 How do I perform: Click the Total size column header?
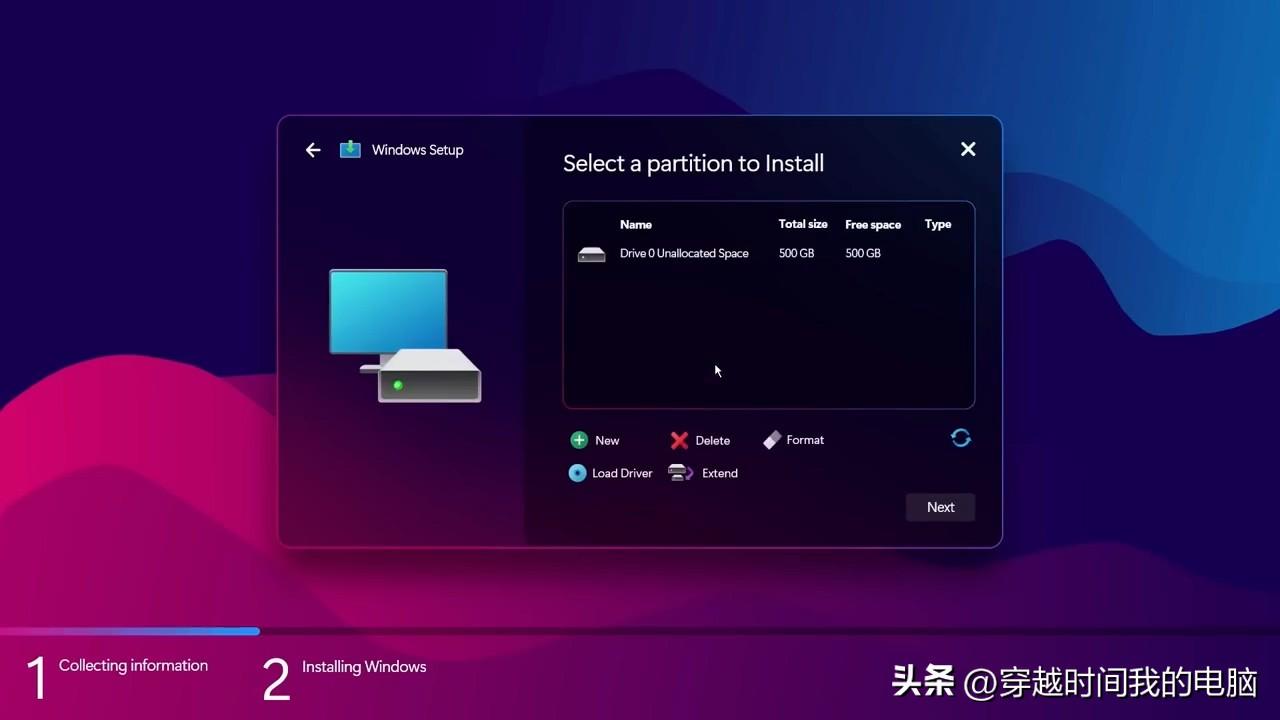point(803,224)
